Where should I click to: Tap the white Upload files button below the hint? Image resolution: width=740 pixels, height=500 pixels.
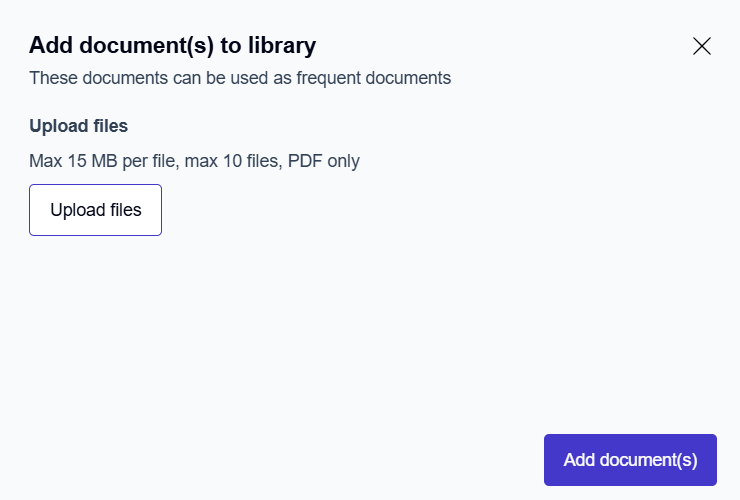point(96,210)
